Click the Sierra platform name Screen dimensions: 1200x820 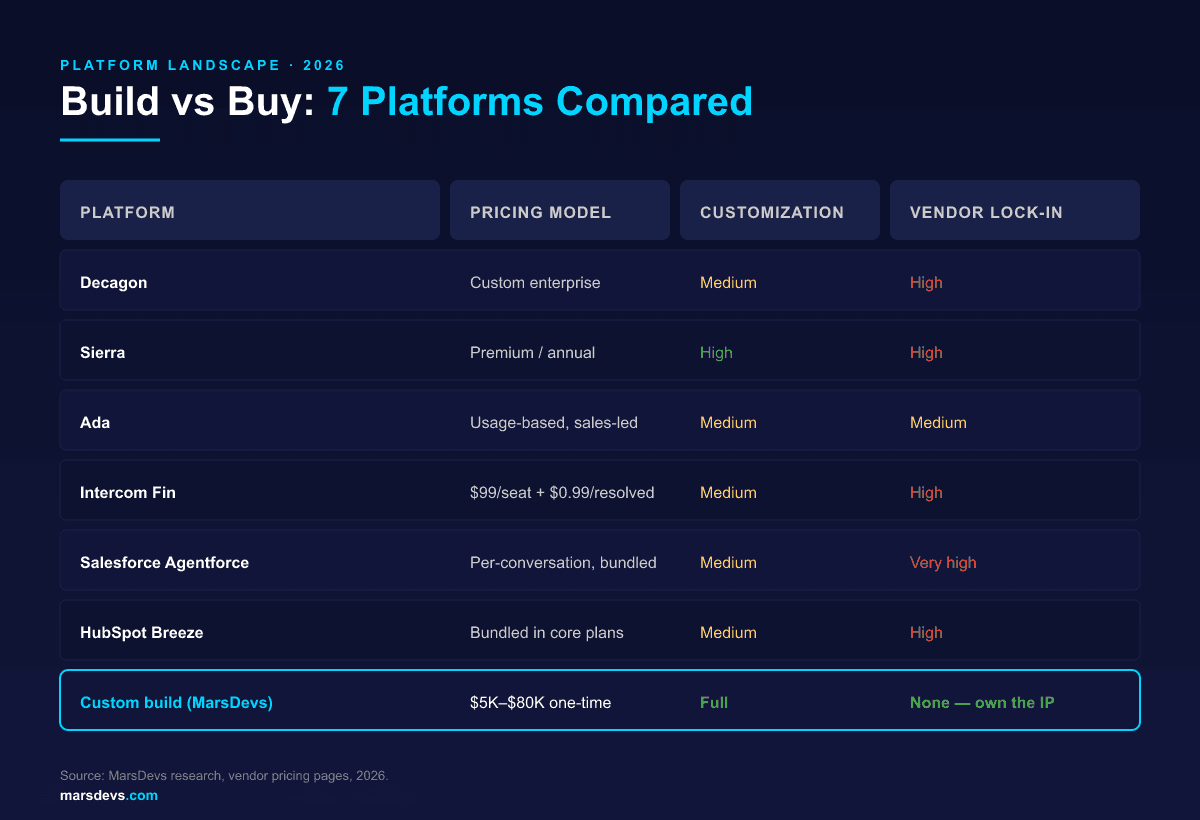(x=102, y=353)
